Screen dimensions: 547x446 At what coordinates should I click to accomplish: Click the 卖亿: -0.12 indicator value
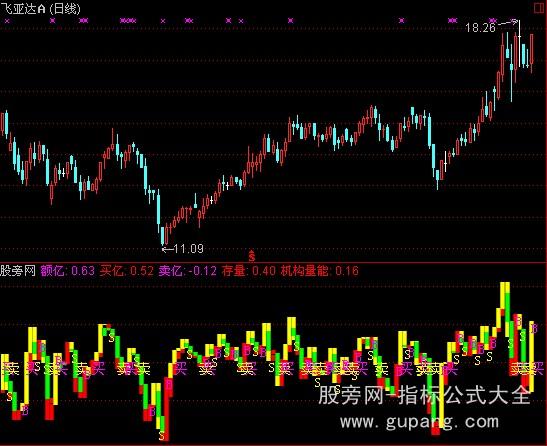(188, 271)
